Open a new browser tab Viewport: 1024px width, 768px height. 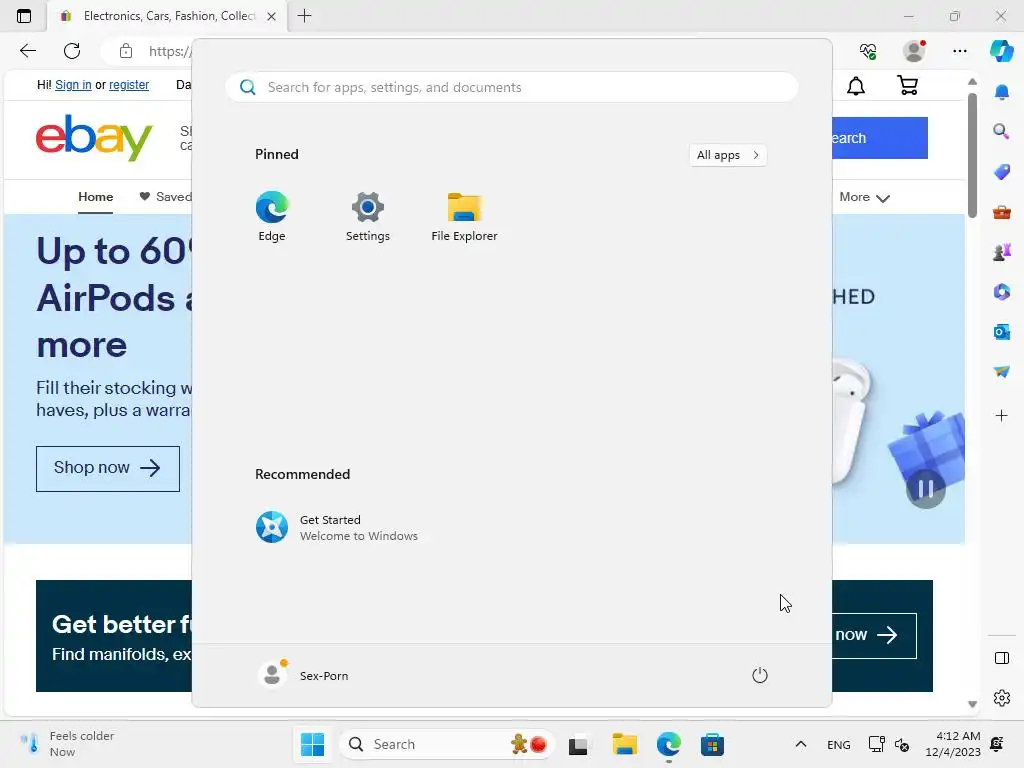tap(304, 16)
